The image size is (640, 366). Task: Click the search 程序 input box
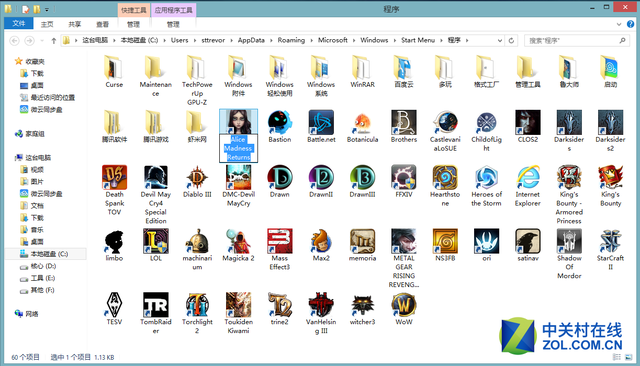(576, 40)
